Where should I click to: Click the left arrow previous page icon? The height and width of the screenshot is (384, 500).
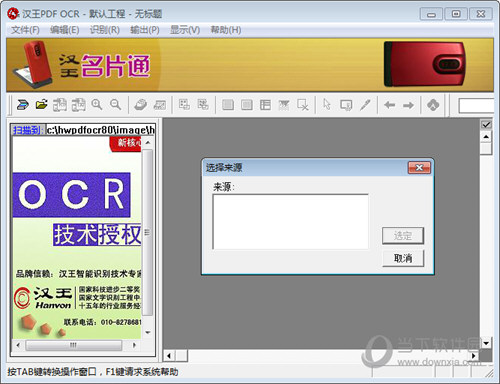tap(389, 105)
